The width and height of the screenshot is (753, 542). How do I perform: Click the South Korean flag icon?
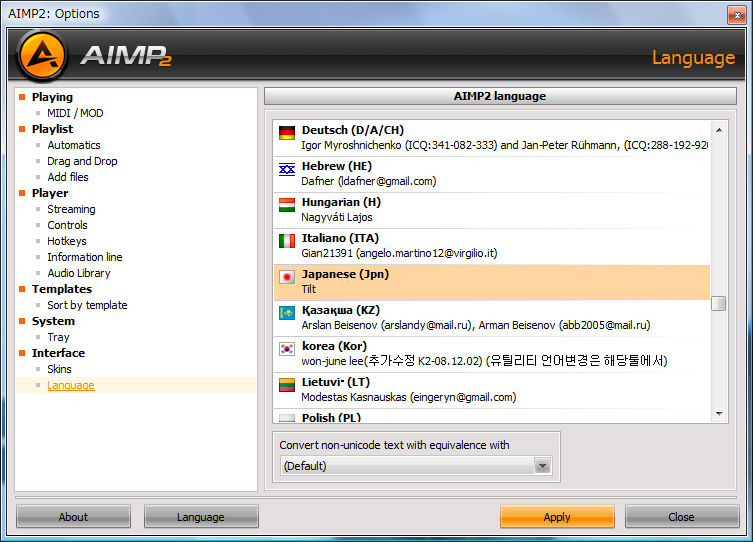point(287,349)
